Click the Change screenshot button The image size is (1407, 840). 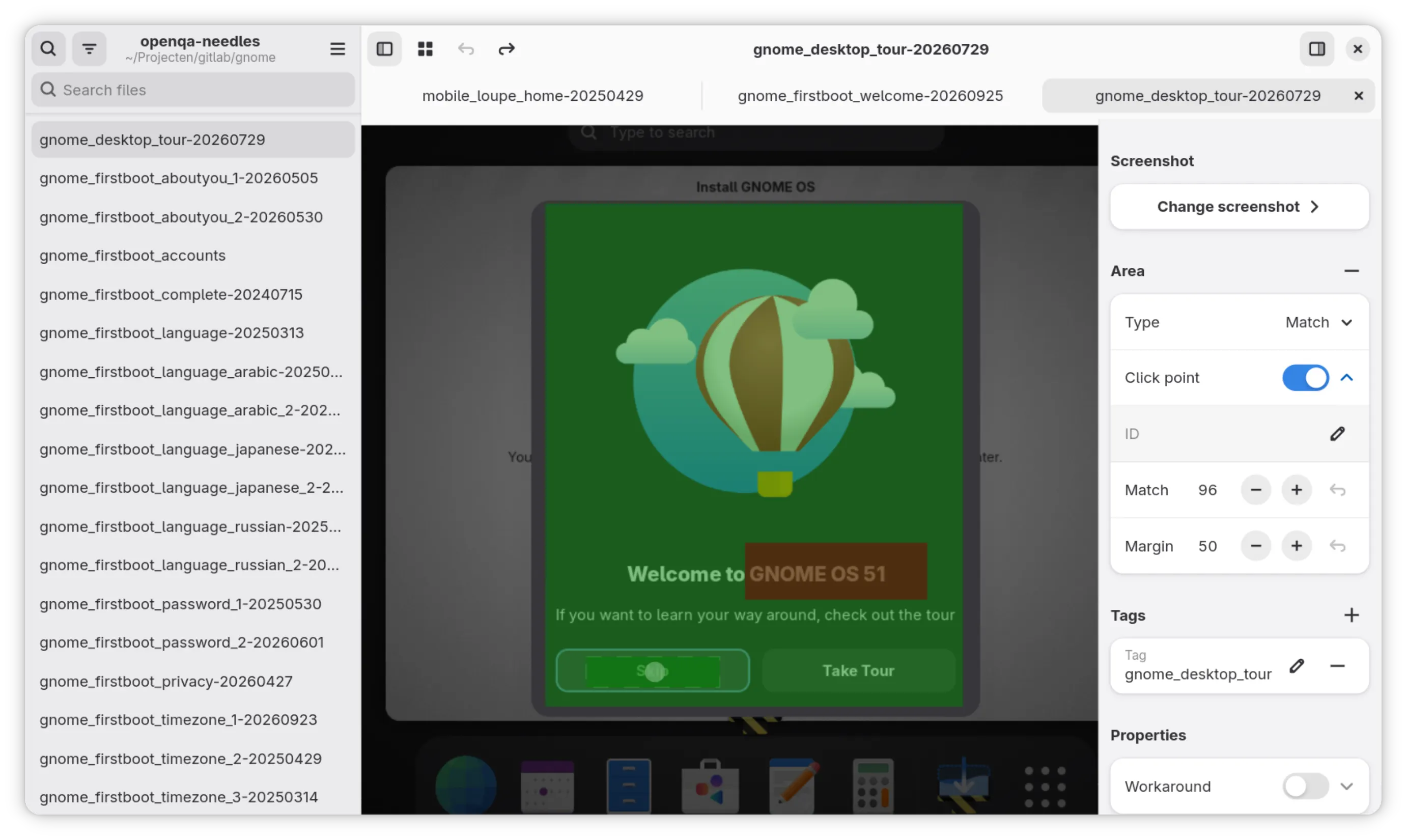pos(1239,207)
